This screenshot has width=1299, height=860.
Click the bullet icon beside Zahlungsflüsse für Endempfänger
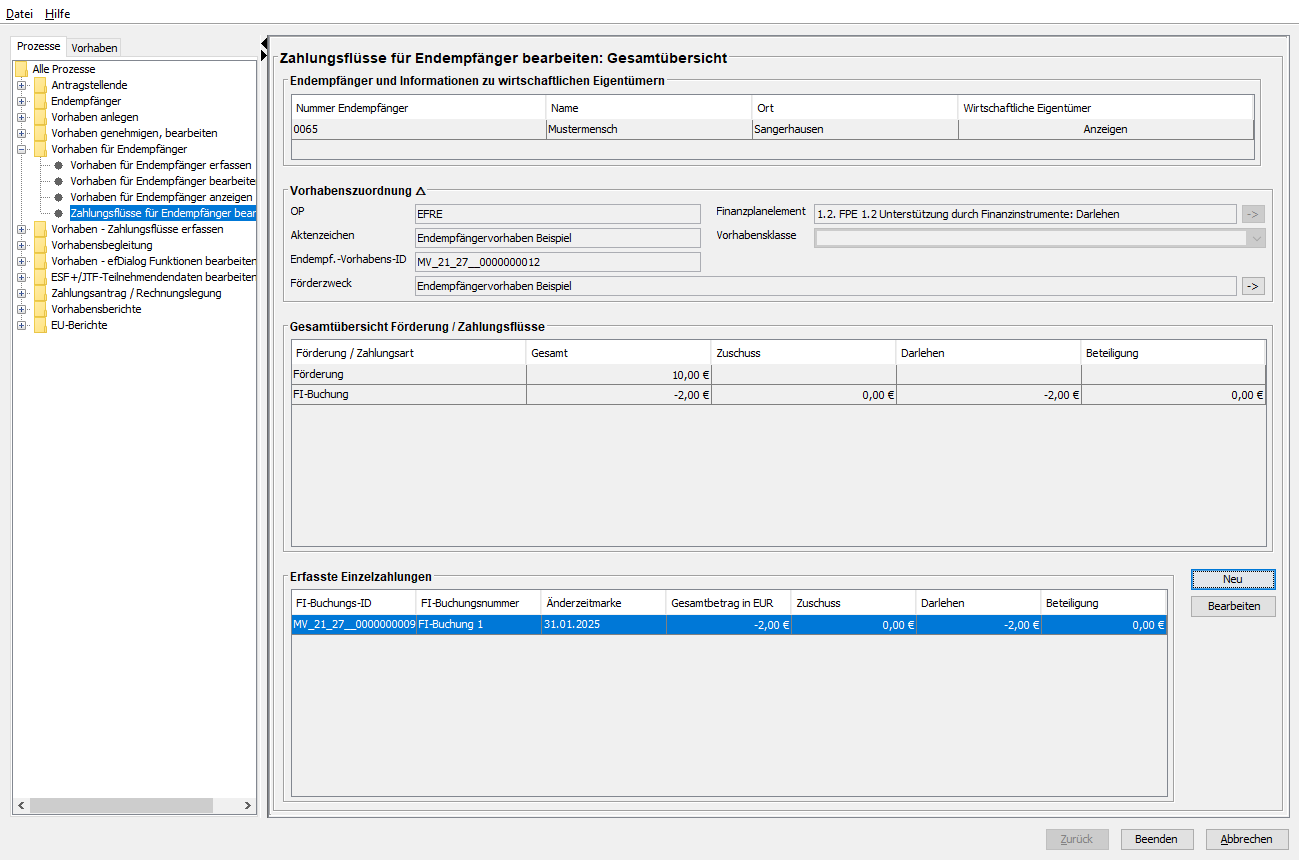pos(59,213)
